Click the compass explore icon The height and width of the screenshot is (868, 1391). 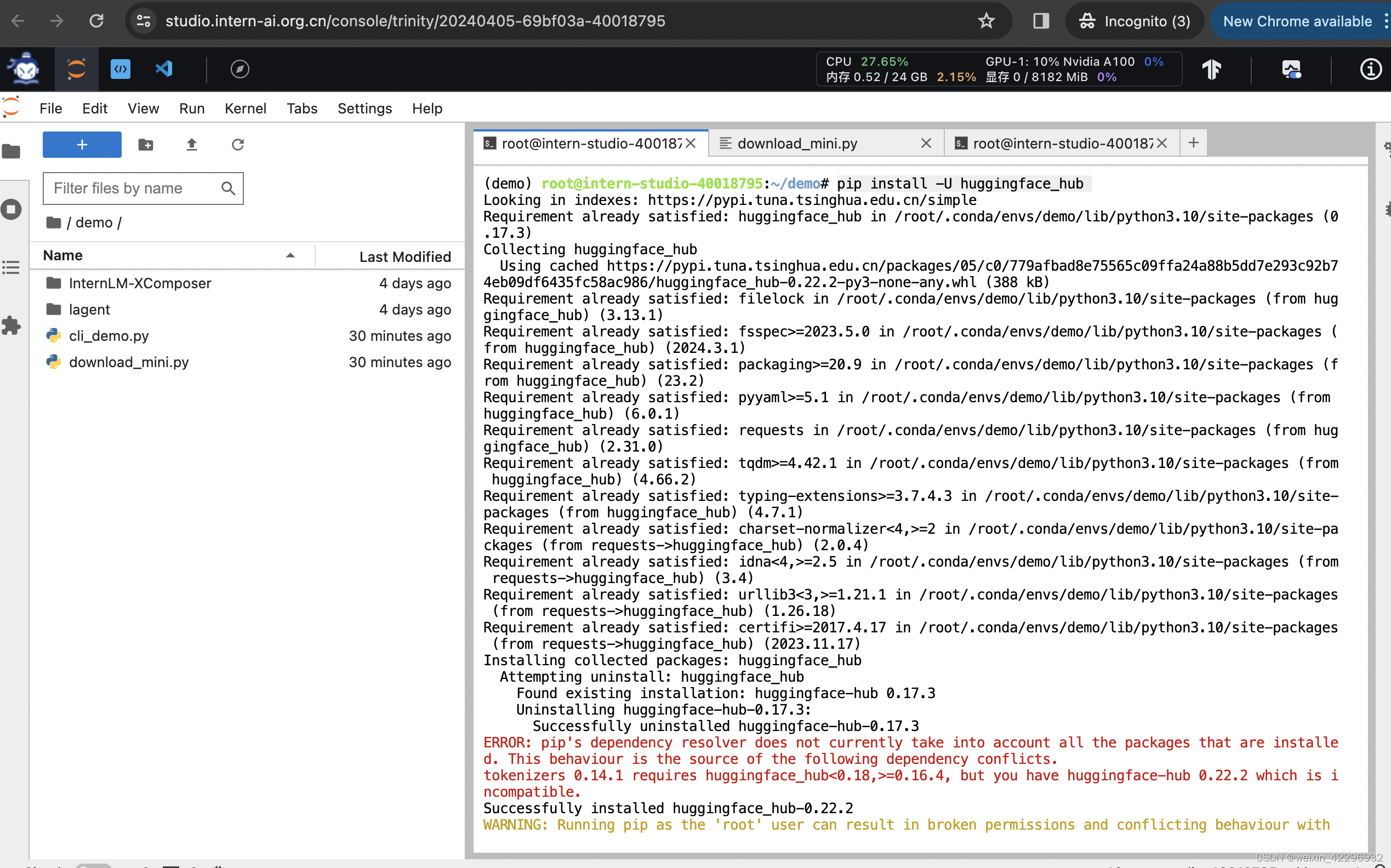(240, 70)
